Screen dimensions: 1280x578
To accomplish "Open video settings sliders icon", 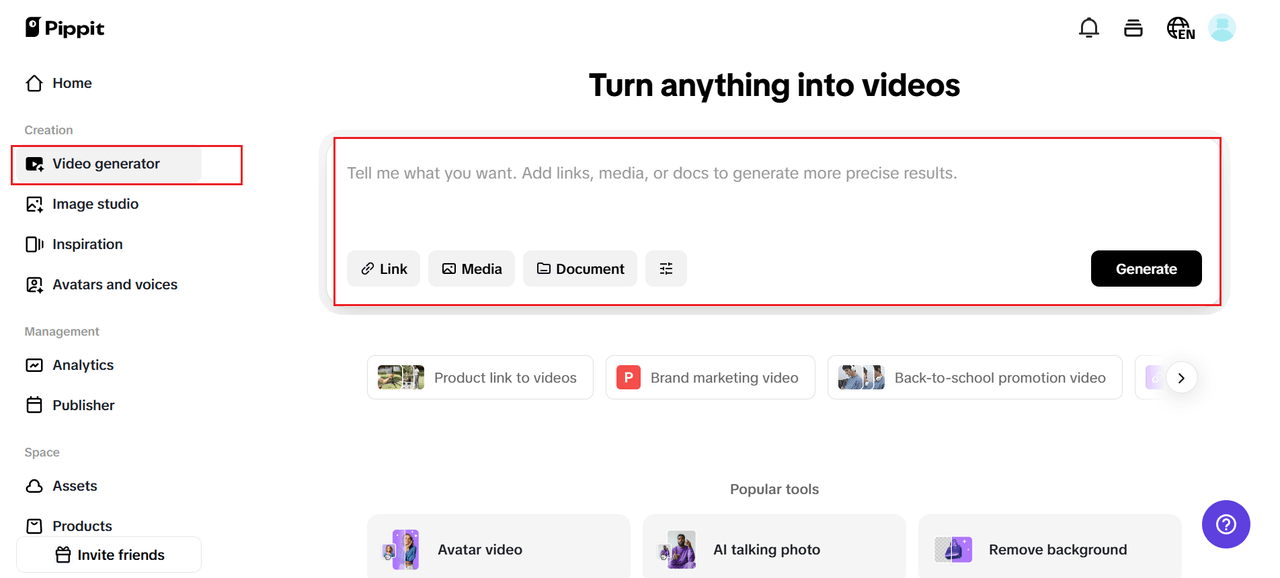I will 666,268.
